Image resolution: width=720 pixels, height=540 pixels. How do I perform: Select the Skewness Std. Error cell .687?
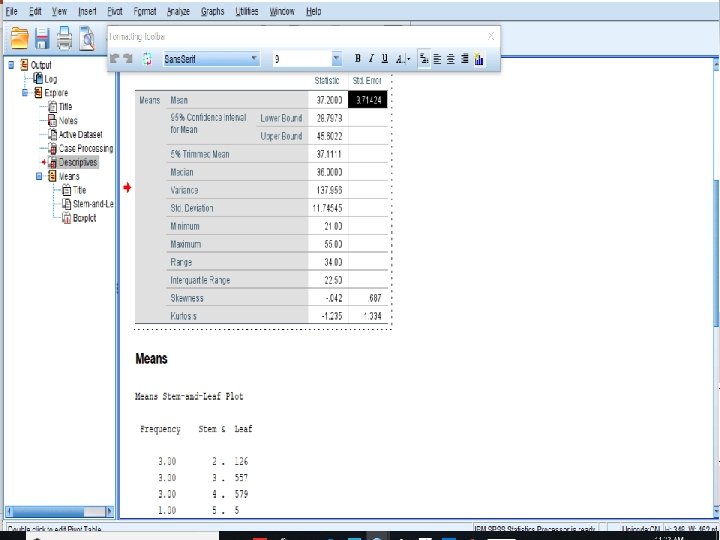coord(368,298)
